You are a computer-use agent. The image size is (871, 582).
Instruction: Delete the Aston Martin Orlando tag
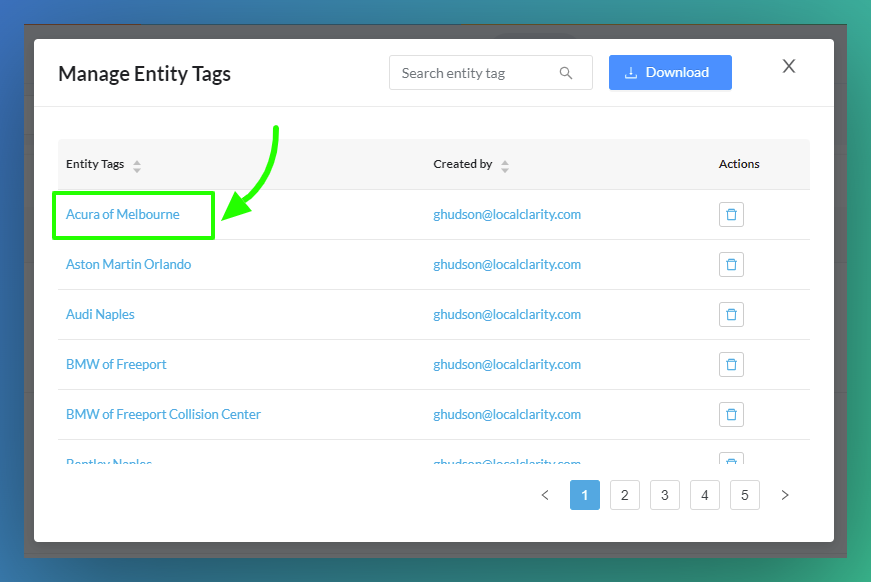coord(731,264)
